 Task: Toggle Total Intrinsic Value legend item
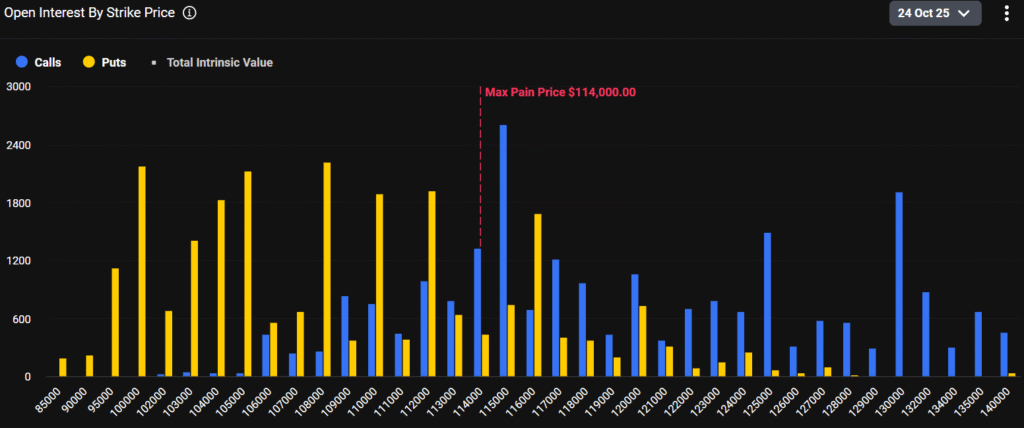(211, 62)
